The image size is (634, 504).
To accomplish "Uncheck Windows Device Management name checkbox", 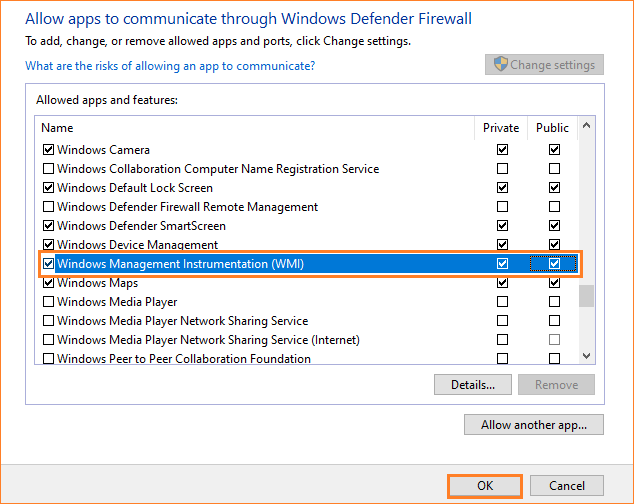I will click(x=49, y=245).
